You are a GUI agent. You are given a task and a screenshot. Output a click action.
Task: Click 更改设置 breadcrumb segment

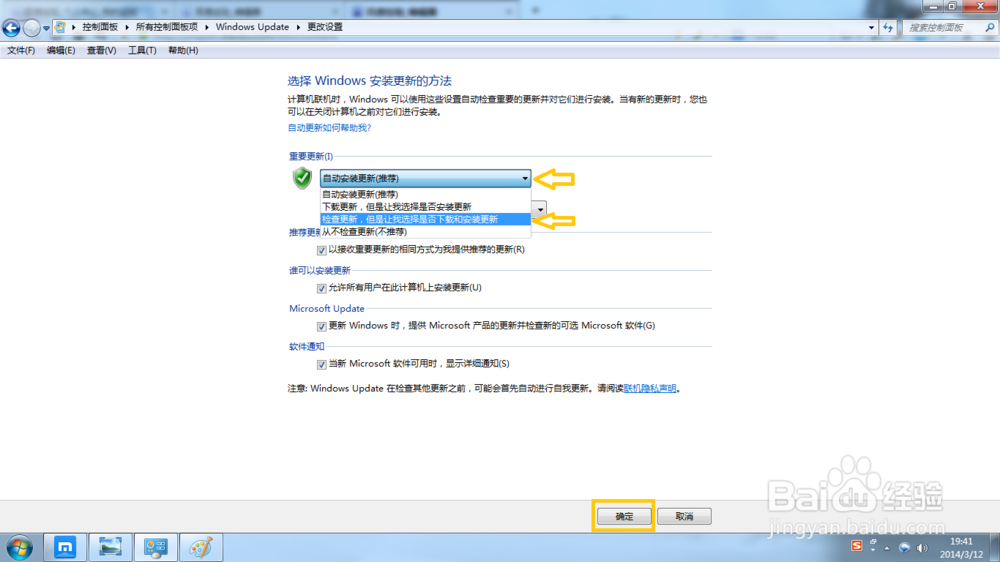[325, 27]
